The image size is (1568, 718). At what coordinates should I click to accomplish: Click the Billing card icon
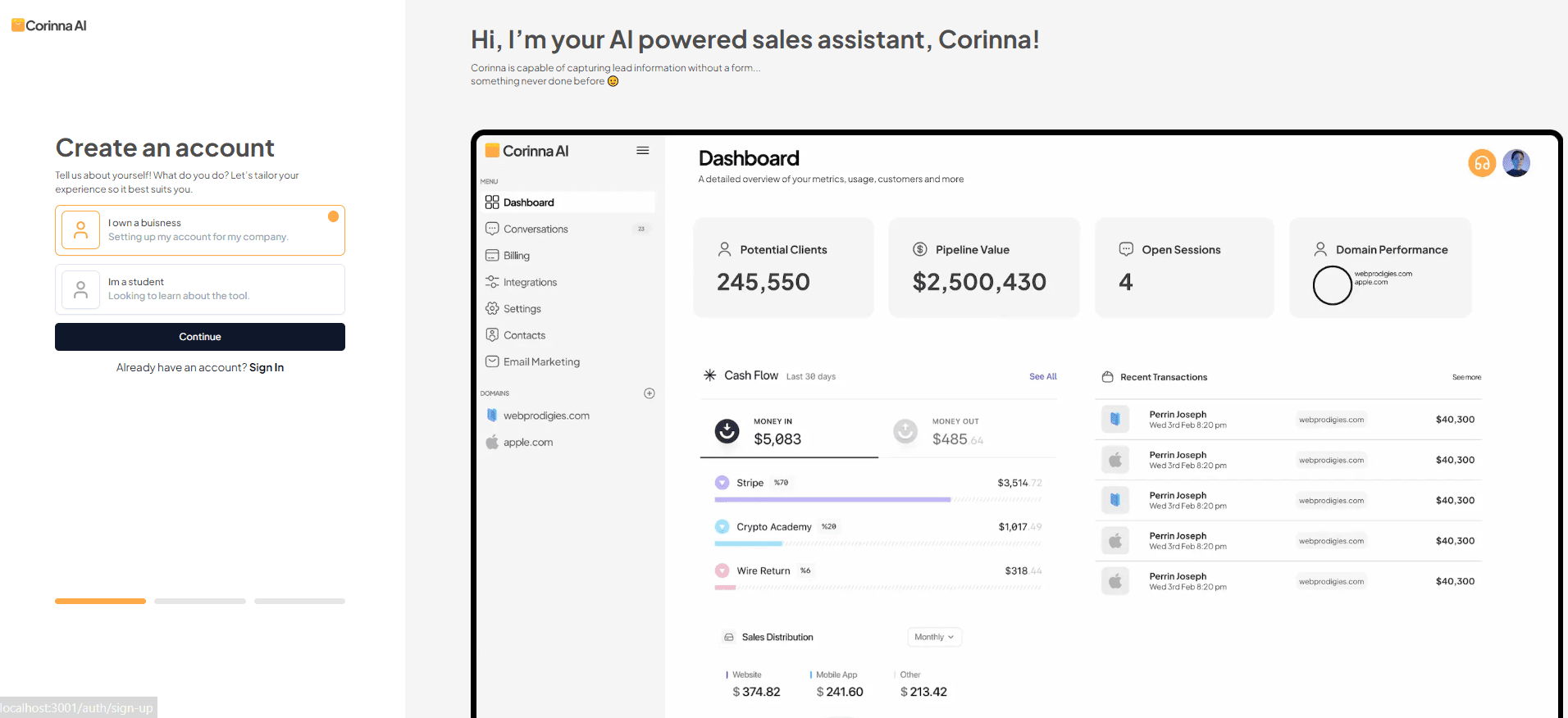(492, 255)
